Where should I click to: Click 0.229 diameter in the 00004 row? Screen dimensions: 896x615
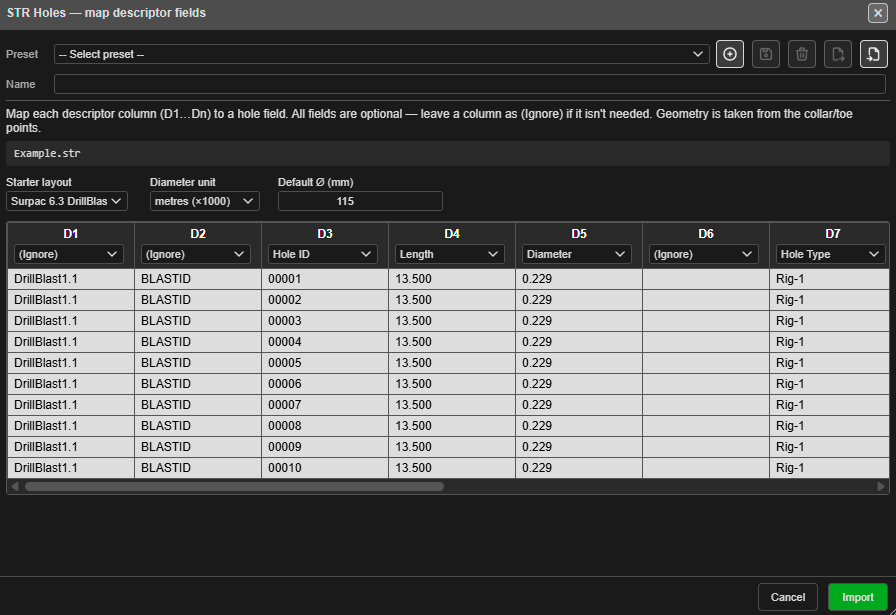(578, 342)
